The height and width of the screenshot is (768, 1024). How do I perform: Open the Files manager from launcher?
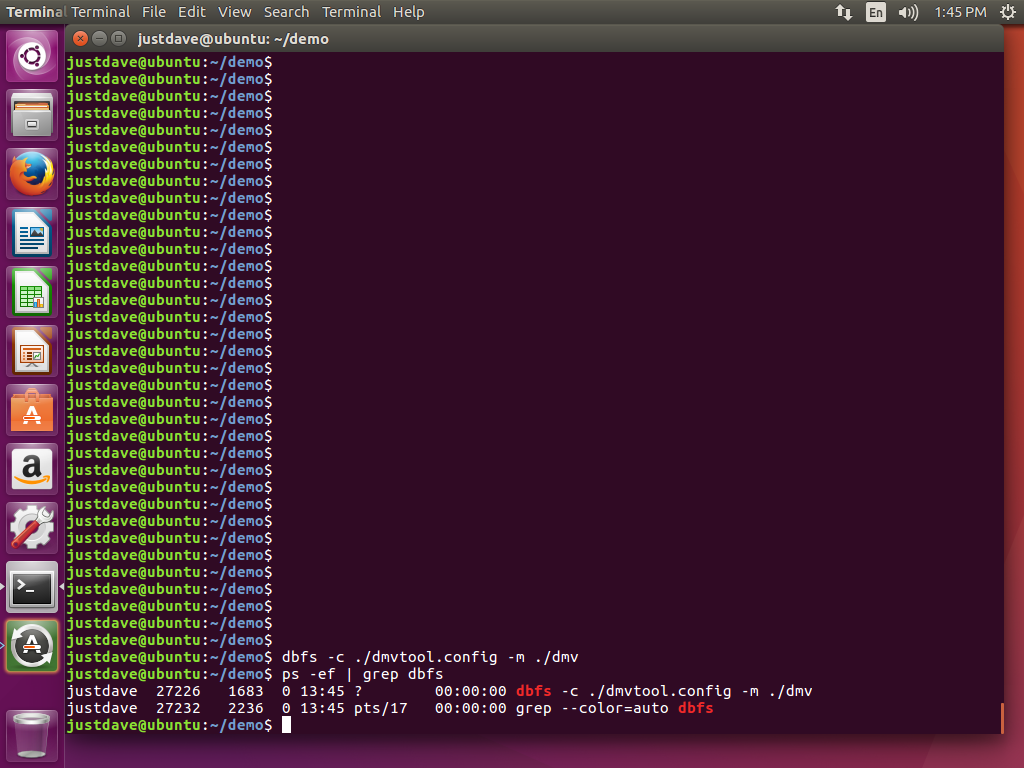pyautogui.click(x=32, y=115)
